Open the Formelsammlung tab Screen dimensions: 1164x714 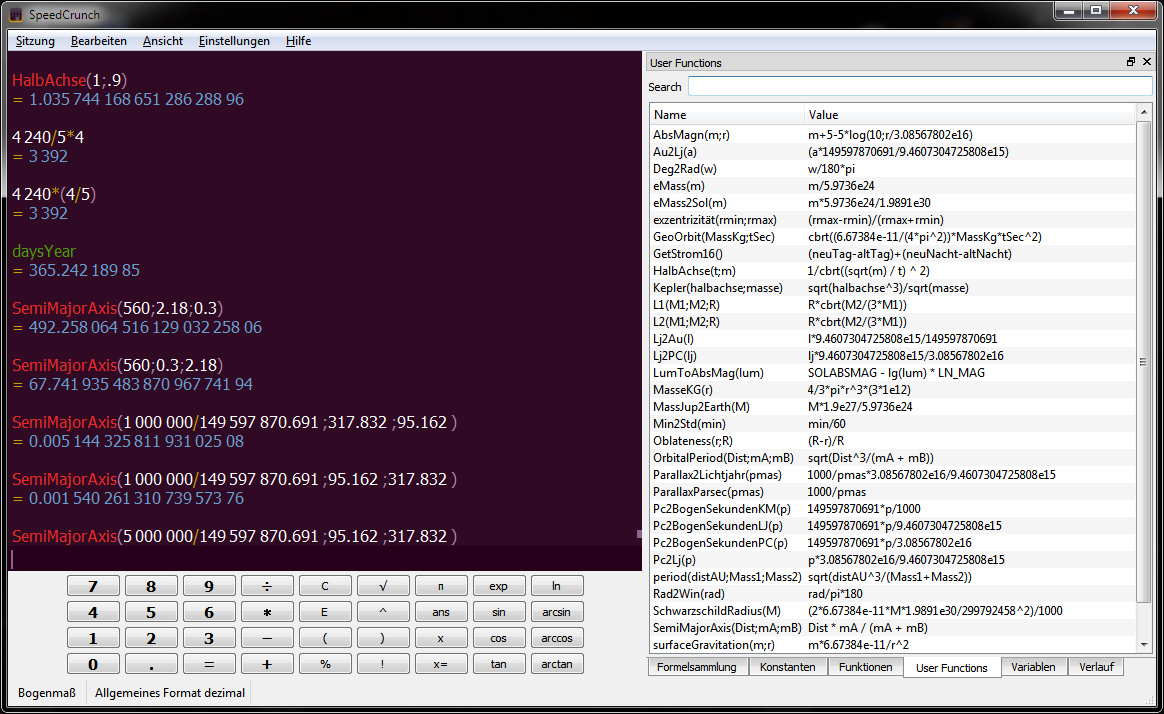pyautogui.click(x=697, y=667)
